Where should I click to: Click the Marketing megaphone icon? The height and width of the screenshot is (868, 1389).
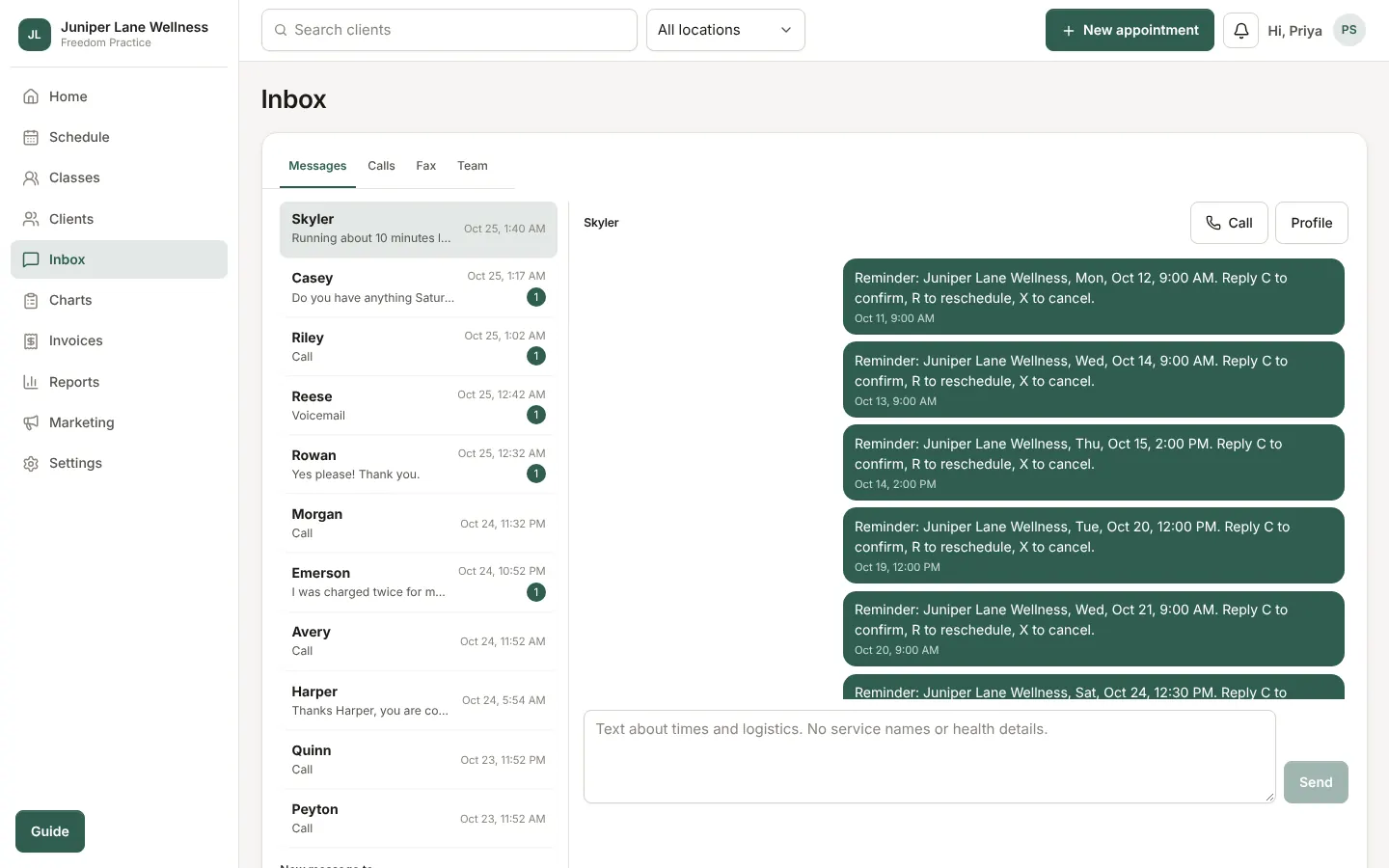tap(31, 422)
